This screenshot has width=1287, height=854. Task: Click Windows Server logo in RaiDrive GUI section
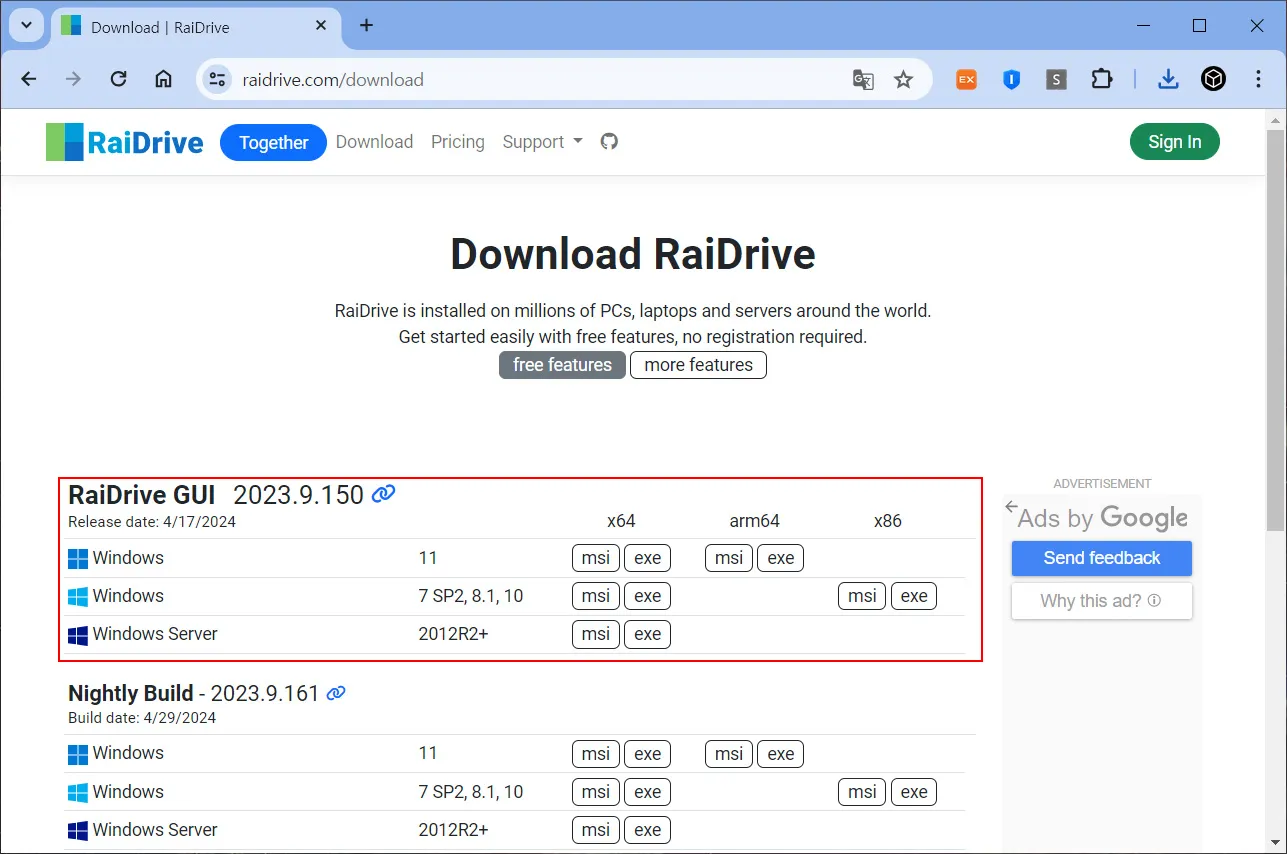click(x=78, y=634)
